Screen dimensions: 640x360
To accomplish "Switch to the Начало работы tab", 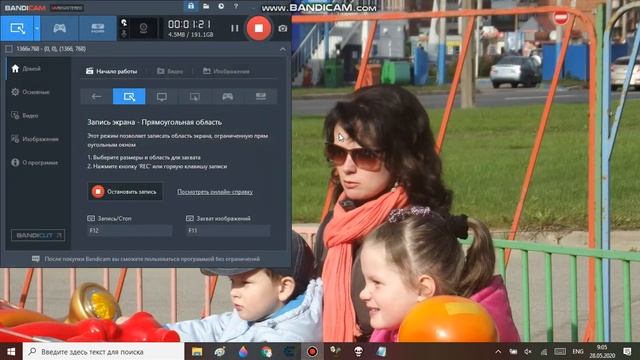I will [111, 71].
